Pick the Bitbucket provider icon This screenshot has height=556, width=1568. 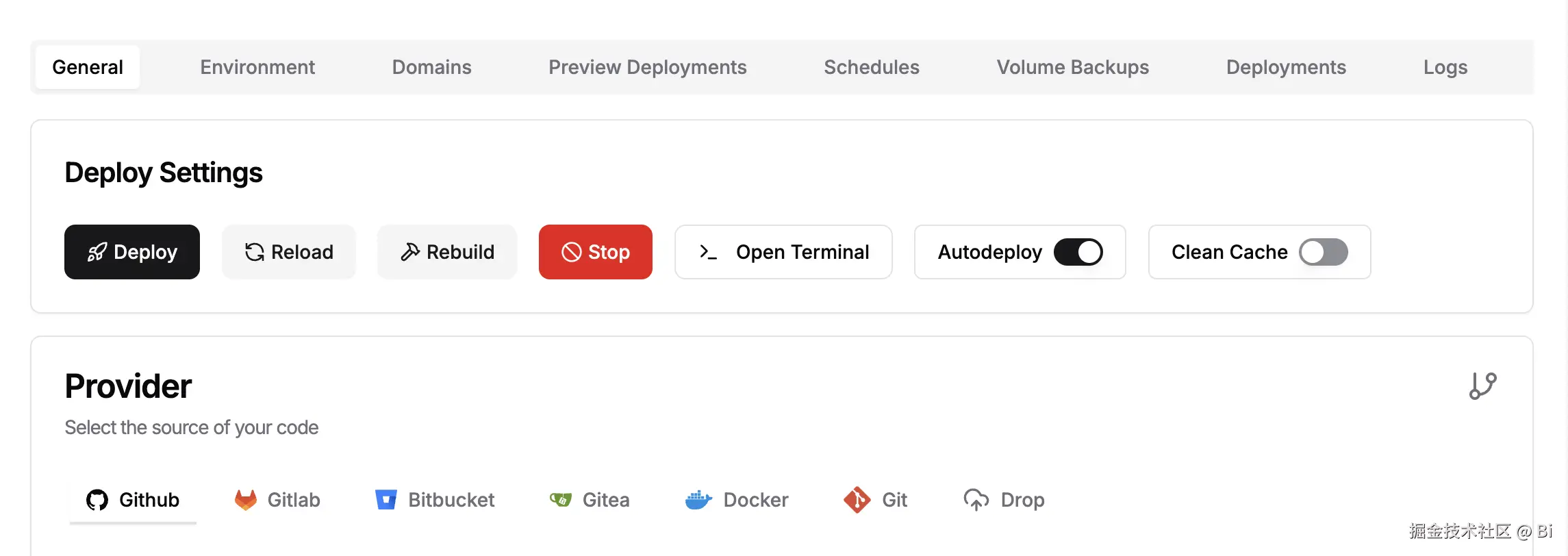click(x=386, y=501)
